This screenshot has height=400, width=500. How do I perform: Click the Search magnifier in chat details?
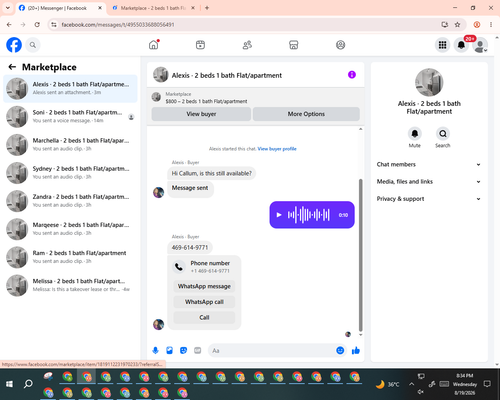(x=443, y=134)
